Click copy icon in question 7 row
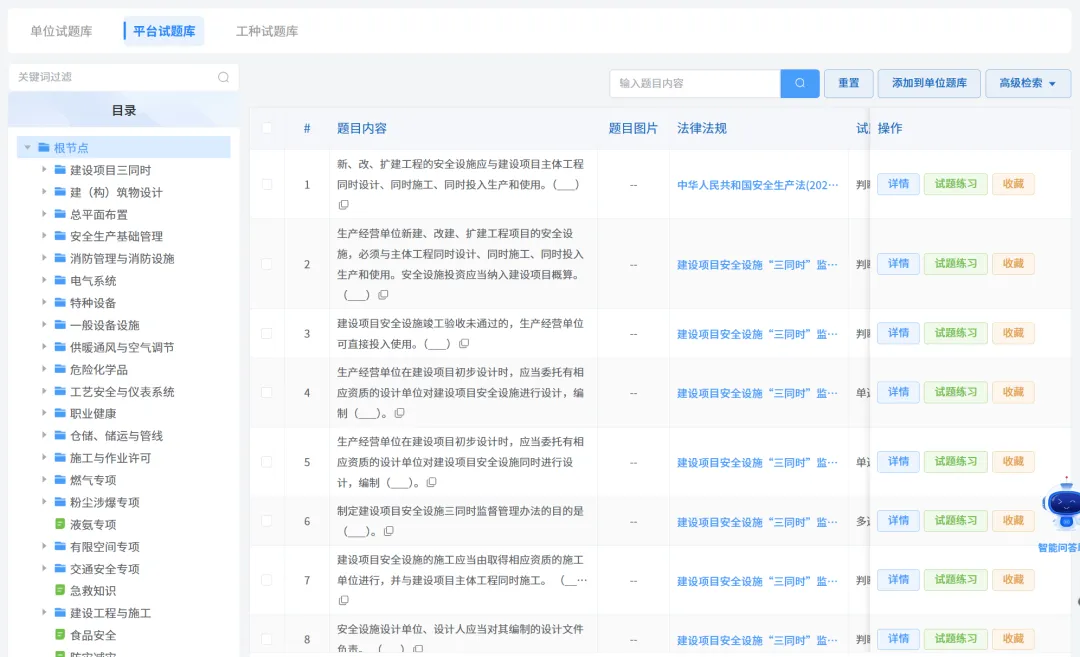This screenshot has width=1080, height=657. [x=343, y=601]
